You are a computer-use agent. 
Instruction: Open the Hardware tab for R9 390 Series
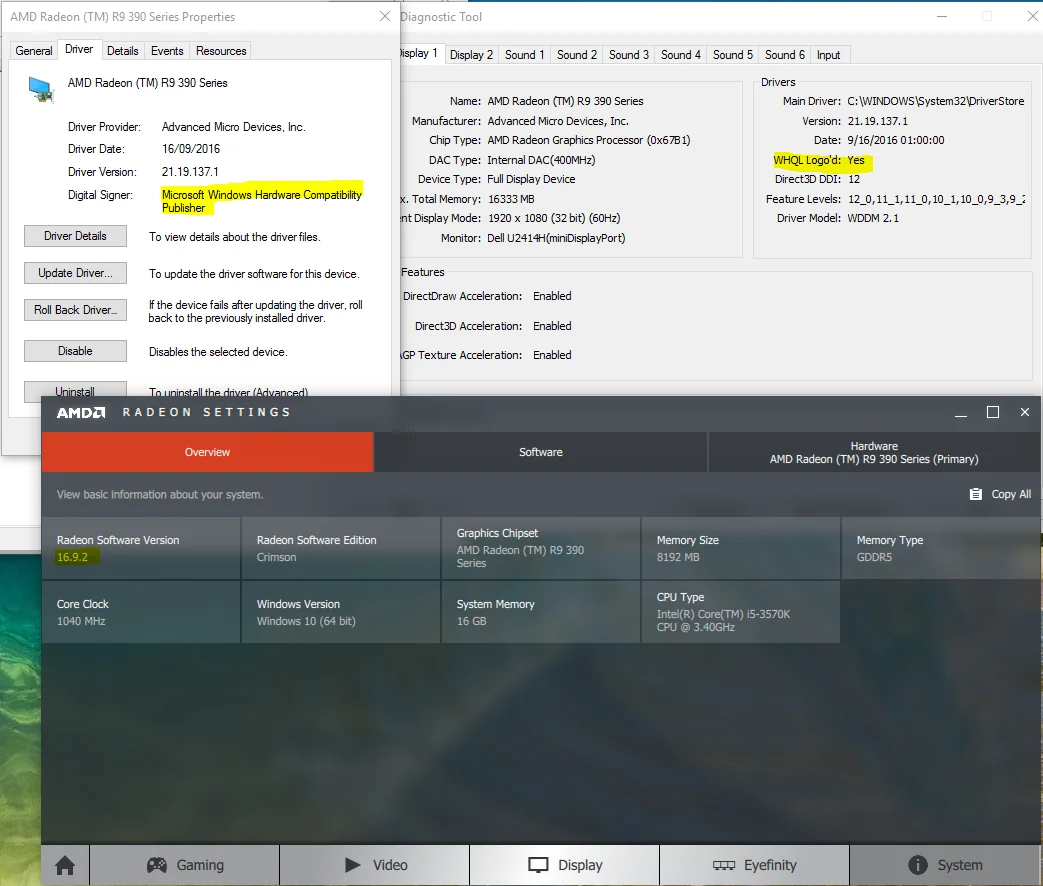click(874, 452)
